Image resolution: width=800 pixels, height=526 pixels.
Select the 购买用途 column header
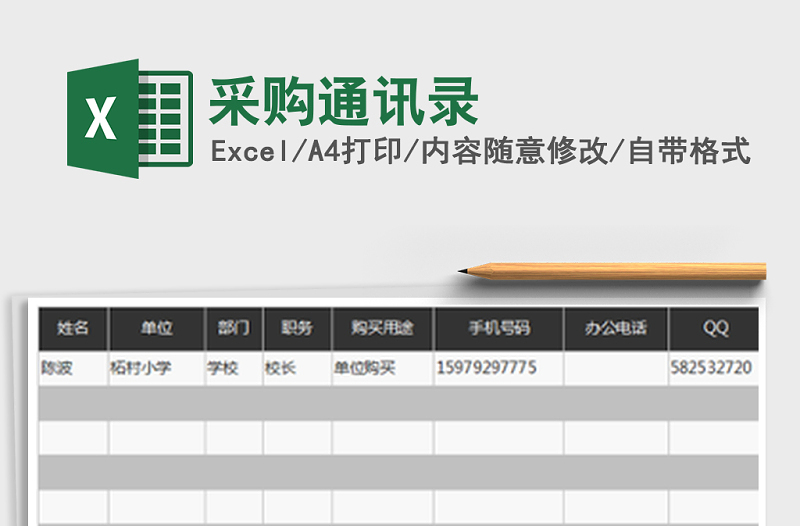382,328
